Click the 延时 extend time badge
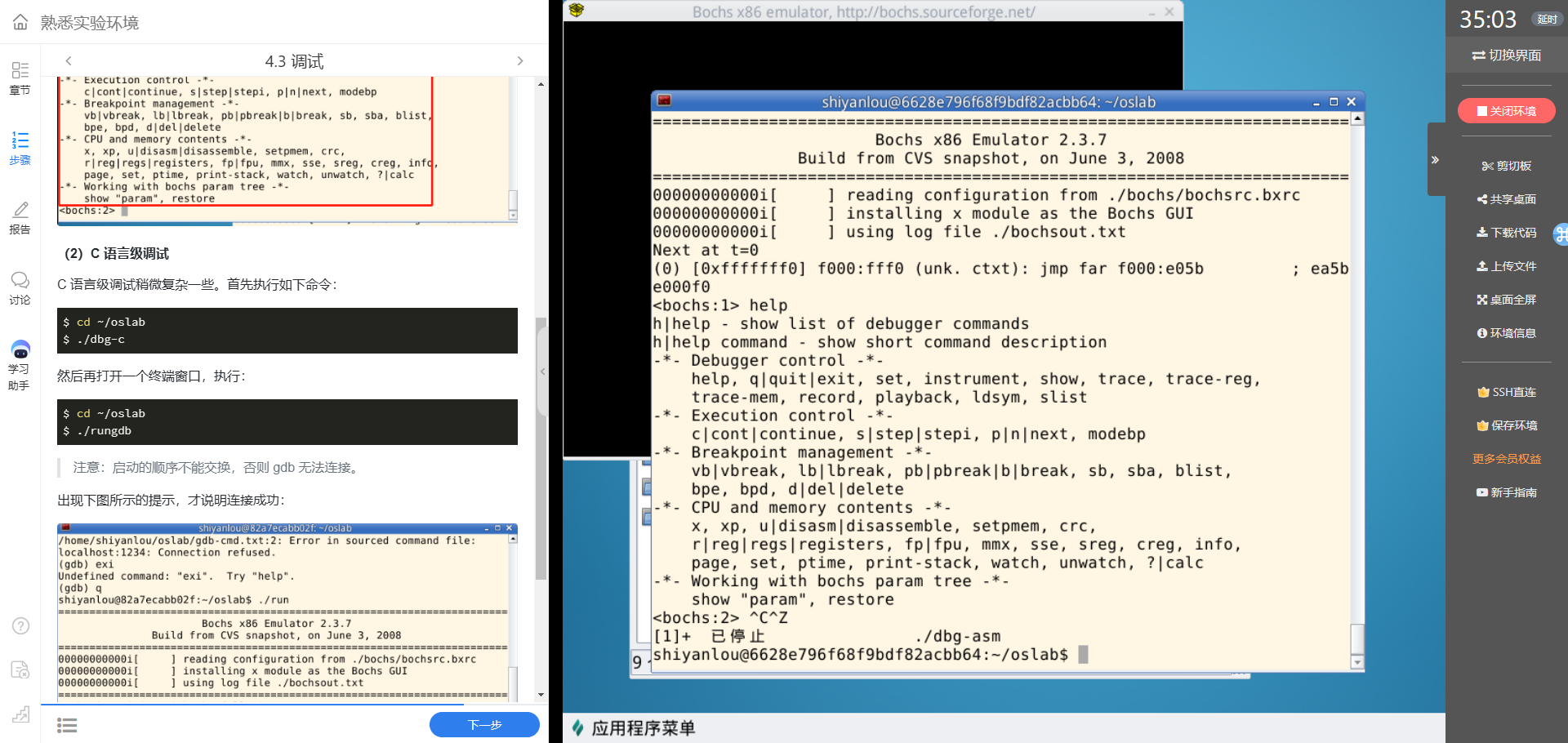The height and width of the screenshot is (743, 1568). [x=1547, y=20]
